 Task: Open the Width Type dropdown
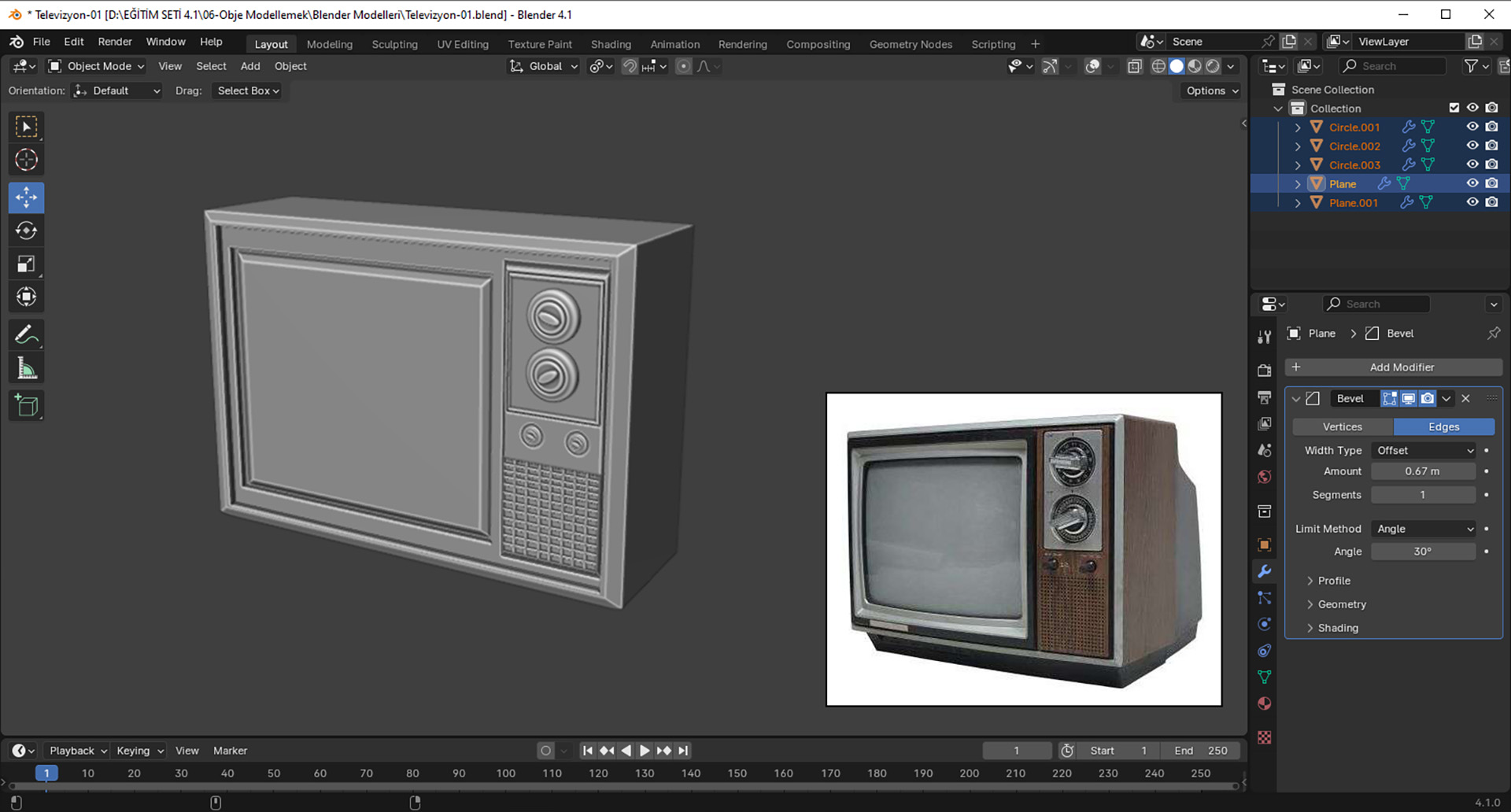[1424, 450]
